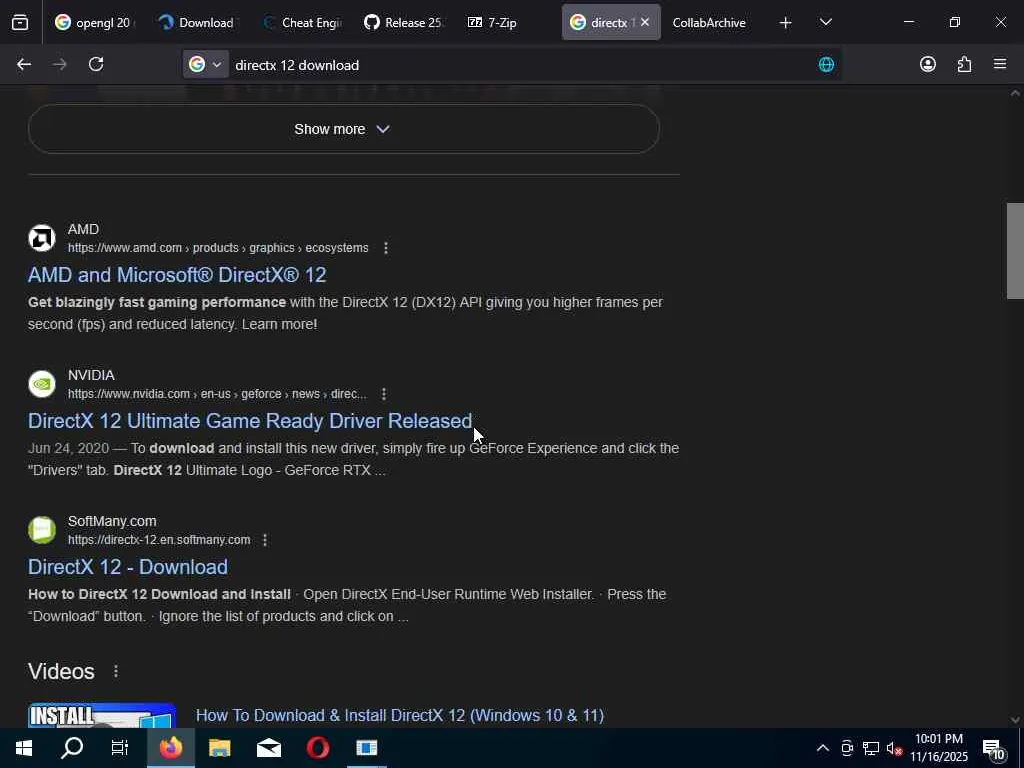
Task: Open the Mail app on taskbar
Action: click(x=268, y=748)
